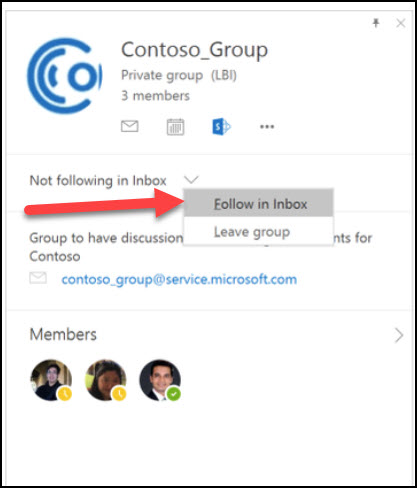Open the first member's photo
Image resolution: width=417 pixels, height=488 pixels.
coord(51,380)
